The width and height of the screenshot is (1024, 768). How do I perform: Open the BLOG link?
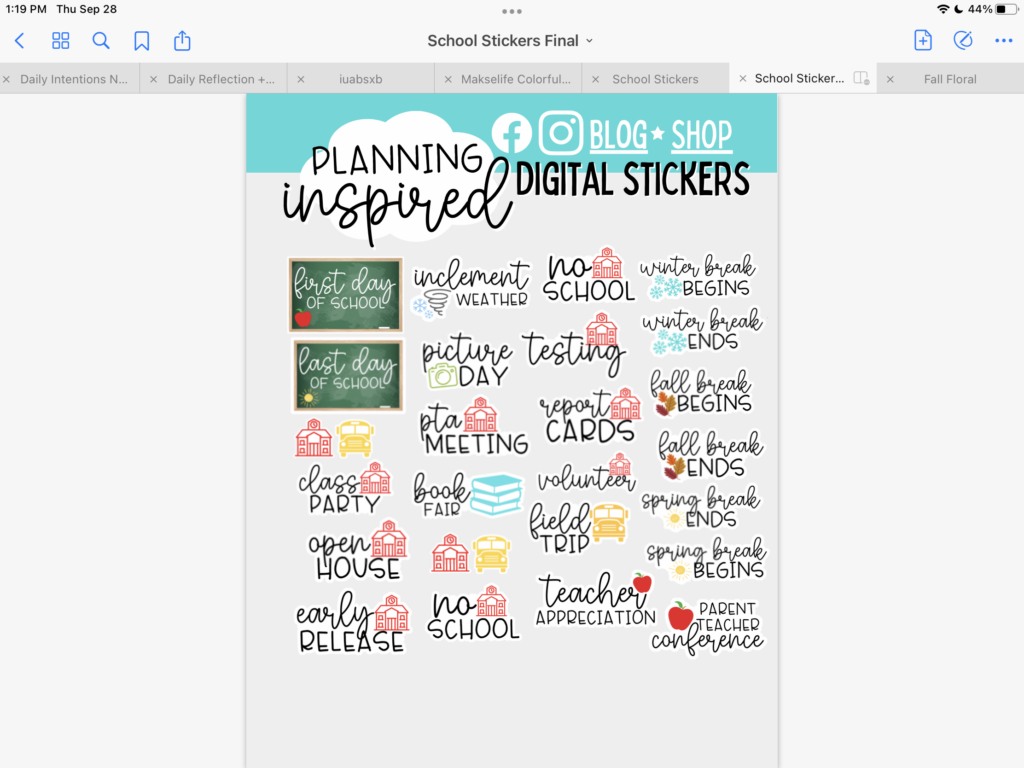tap(618, 135)
